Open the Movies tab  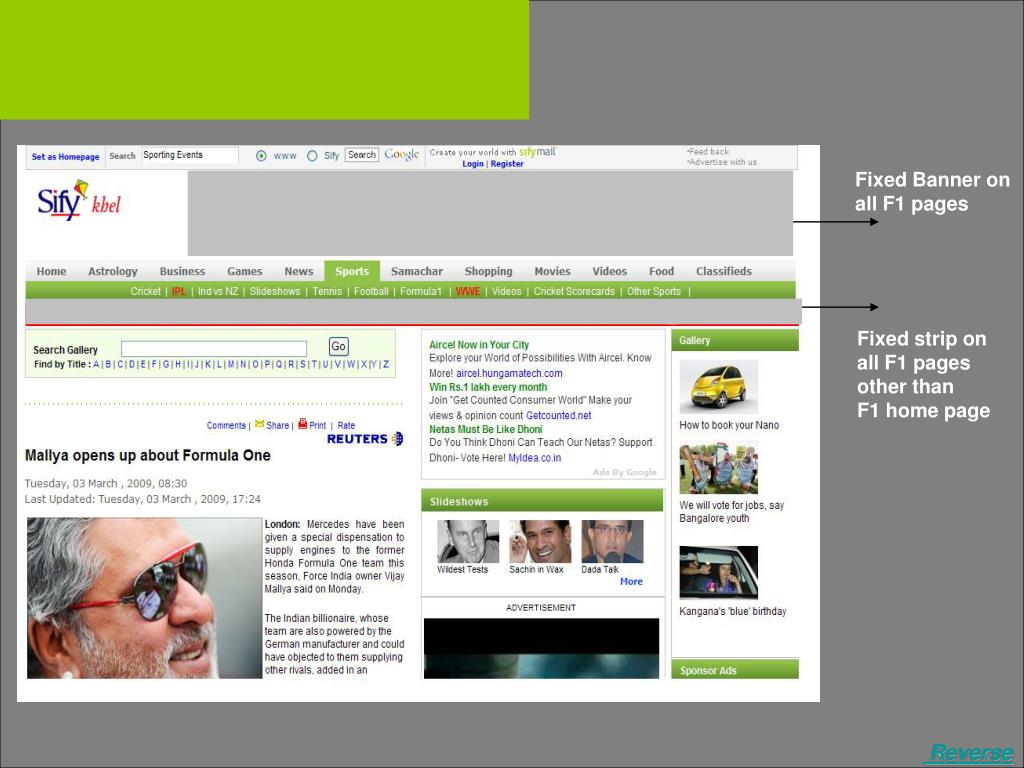[552, 271]
